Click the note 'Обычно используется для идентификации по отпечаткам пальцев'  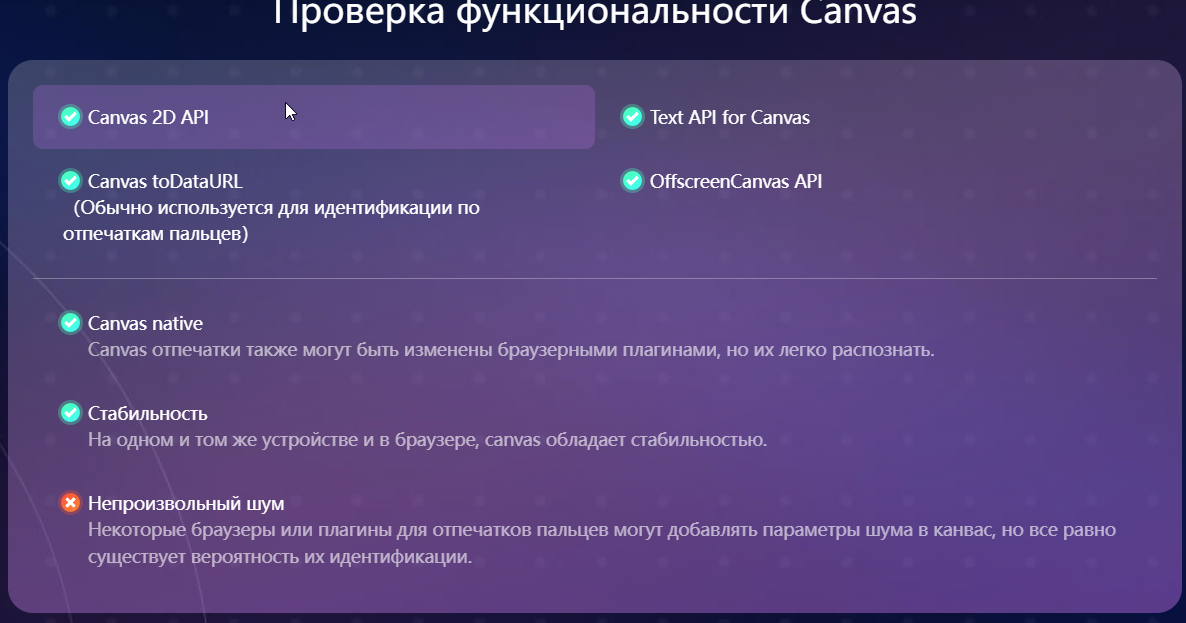(272, 221)
